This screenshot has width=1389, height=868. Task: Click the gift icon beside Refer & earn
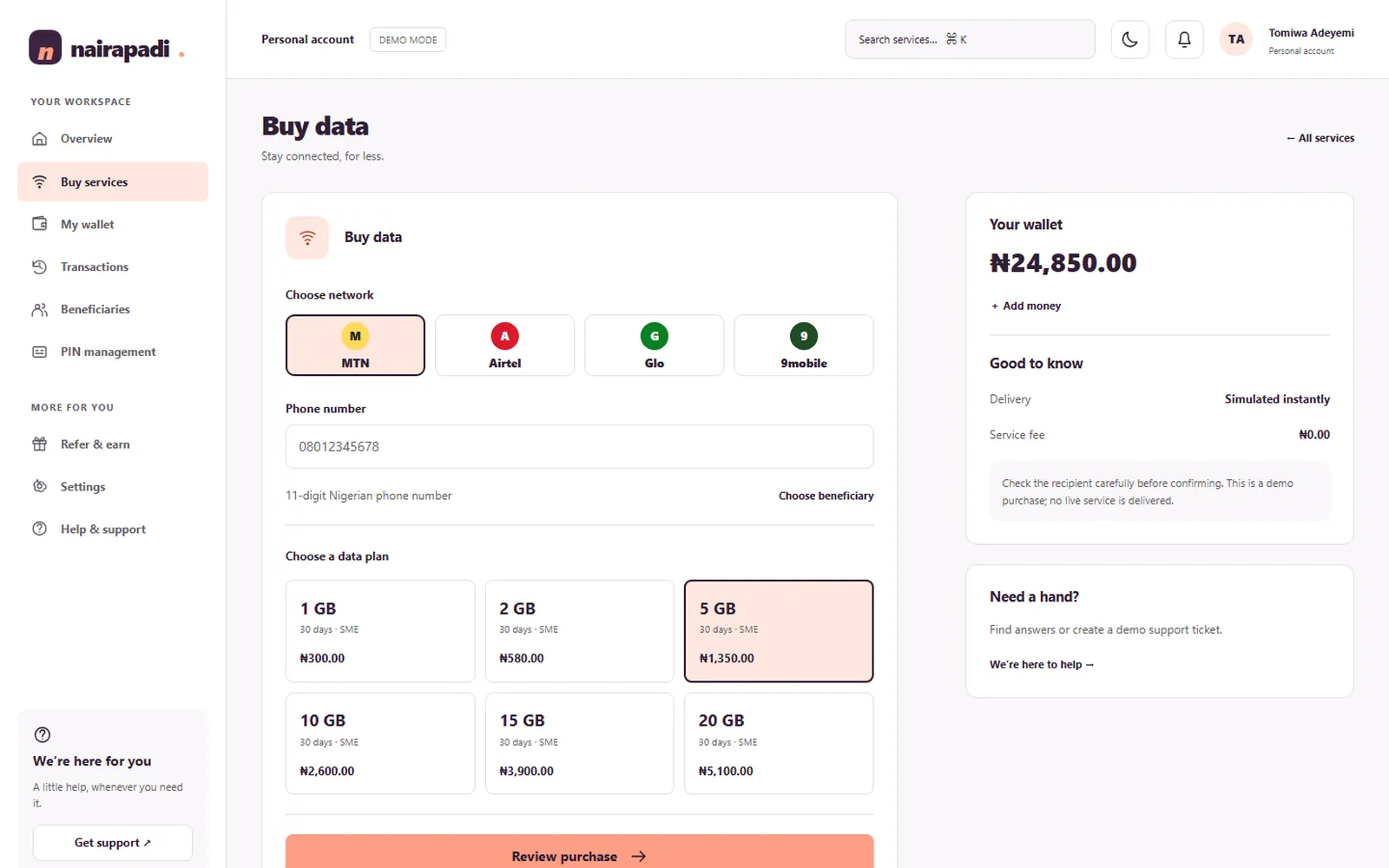39,444
